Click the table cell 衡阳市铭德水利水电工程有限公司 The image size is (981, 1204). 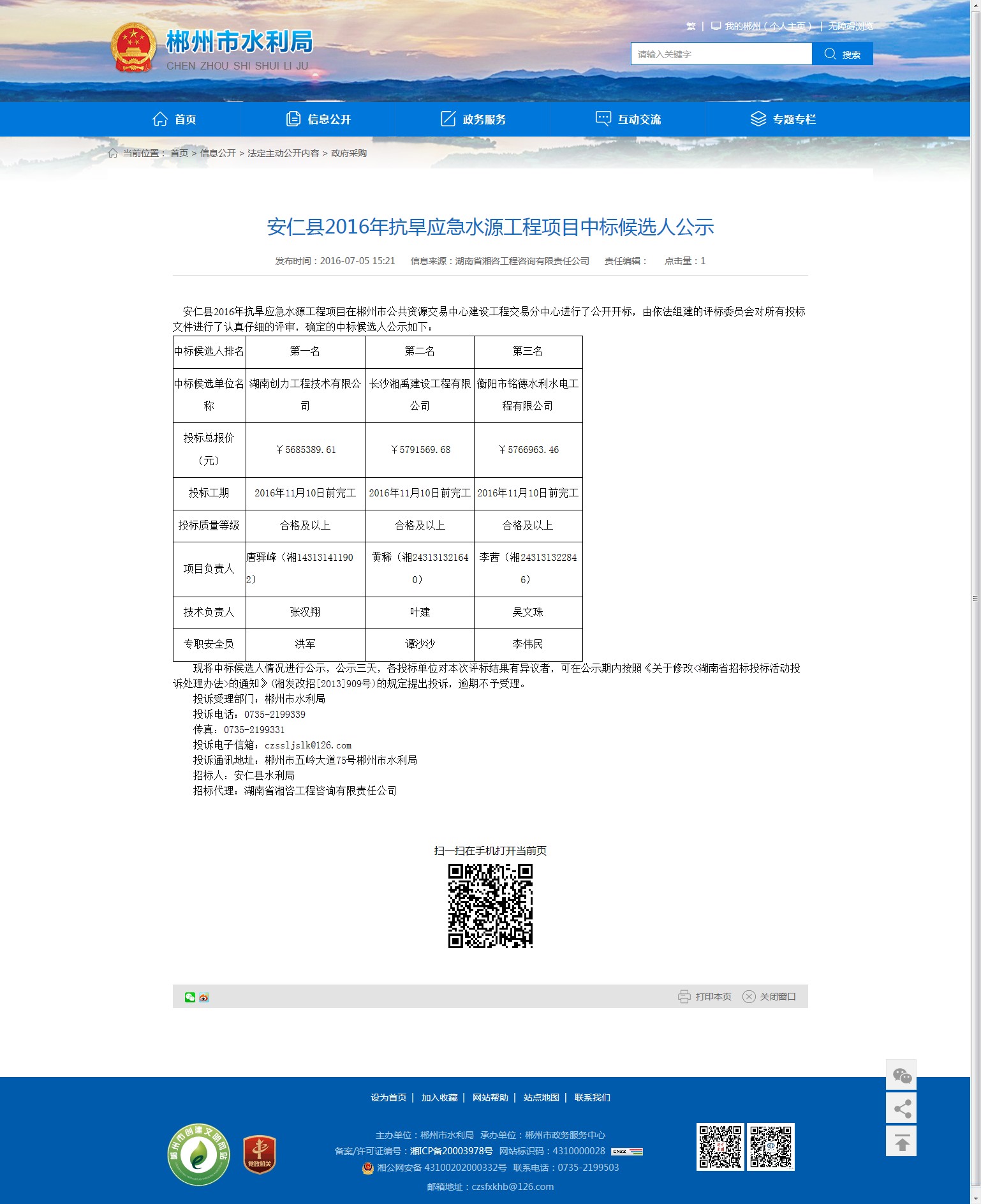coord(528,395)
